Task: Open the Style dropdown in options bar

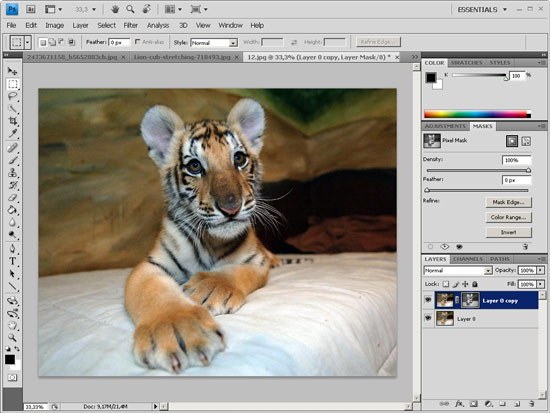Action: point(214,43)
